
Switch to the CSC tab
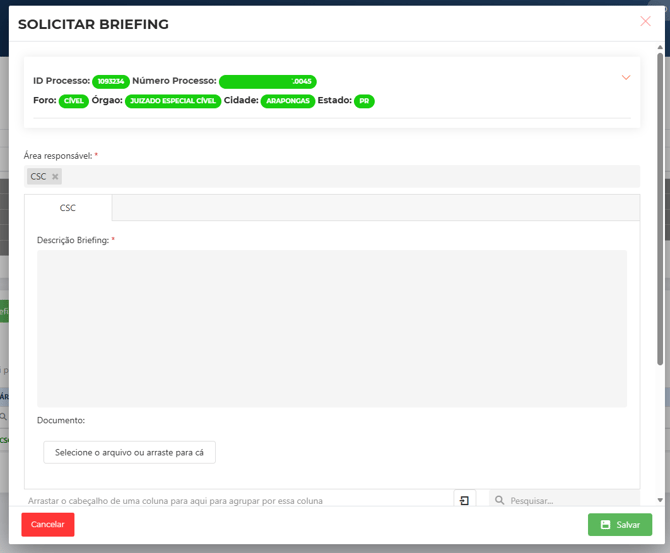pos(68,208)
